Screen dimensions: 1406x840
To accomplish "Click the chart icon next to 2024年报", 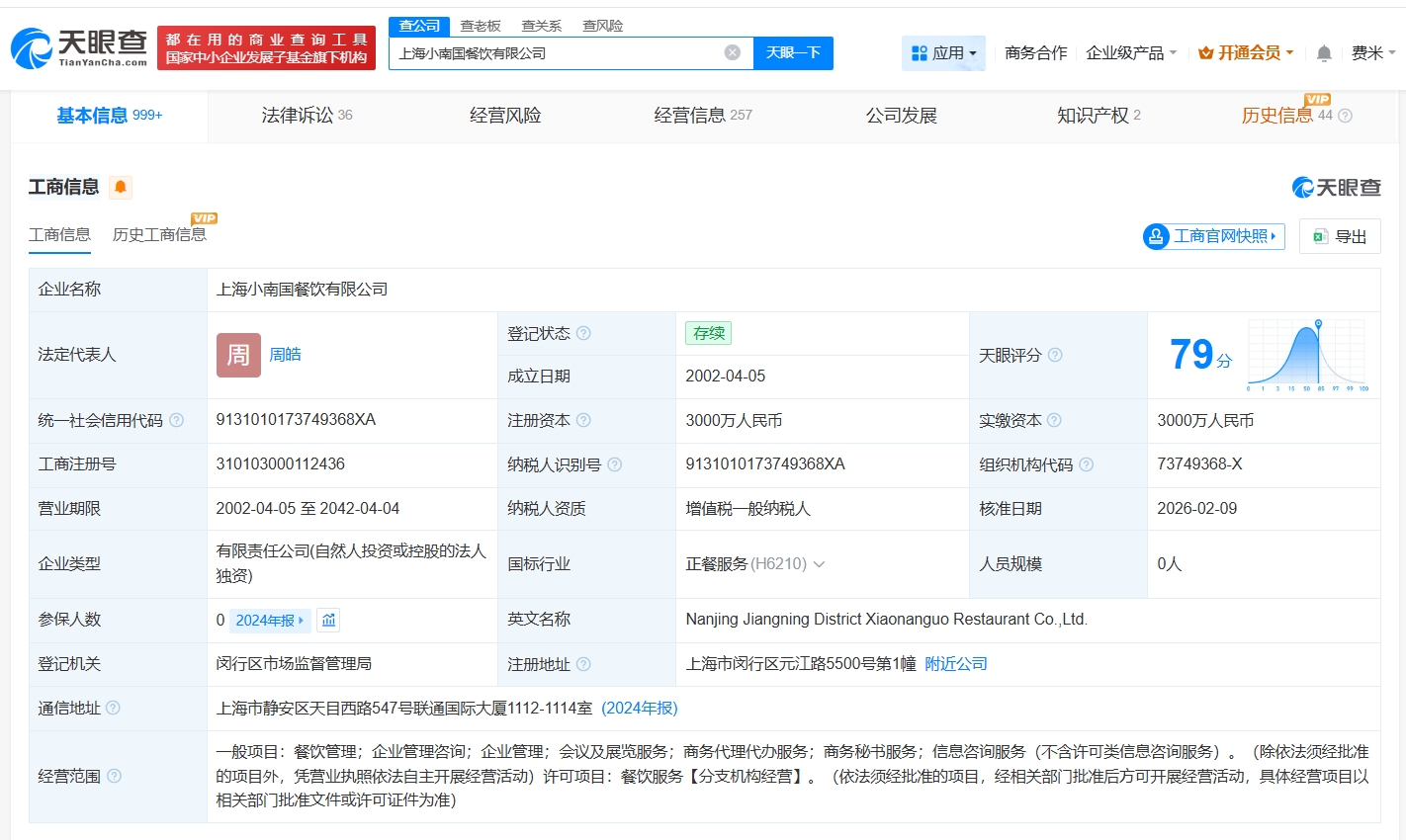I will coord(329,620).
